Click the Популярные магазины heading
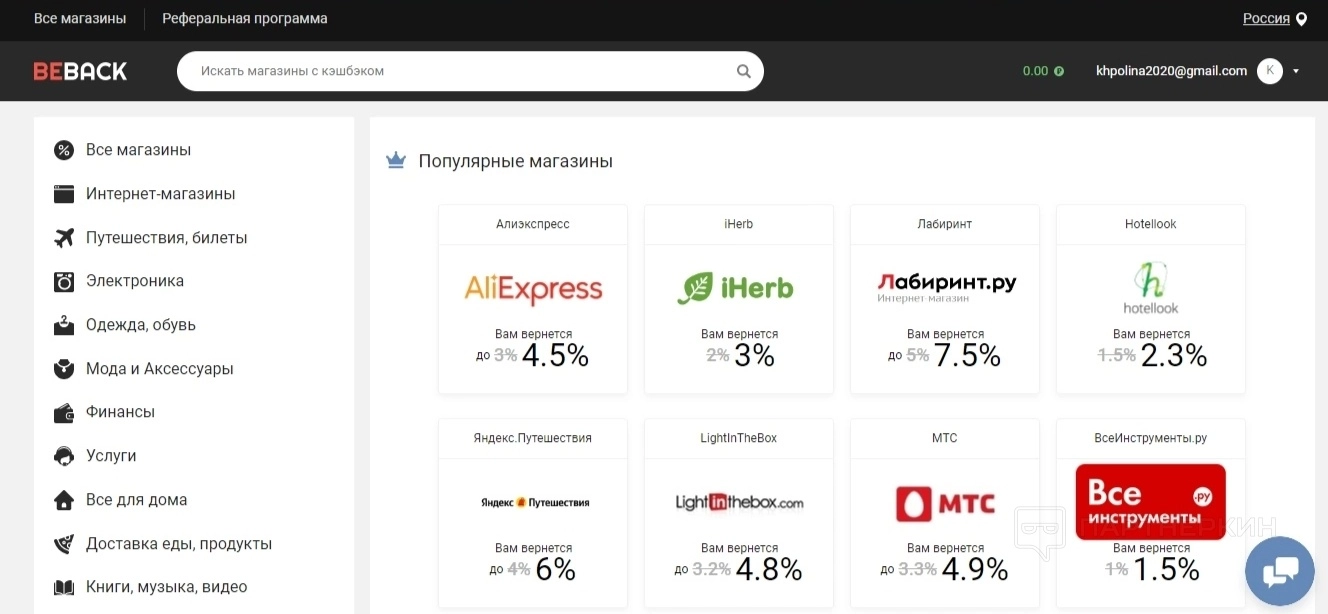 [516, 161]
